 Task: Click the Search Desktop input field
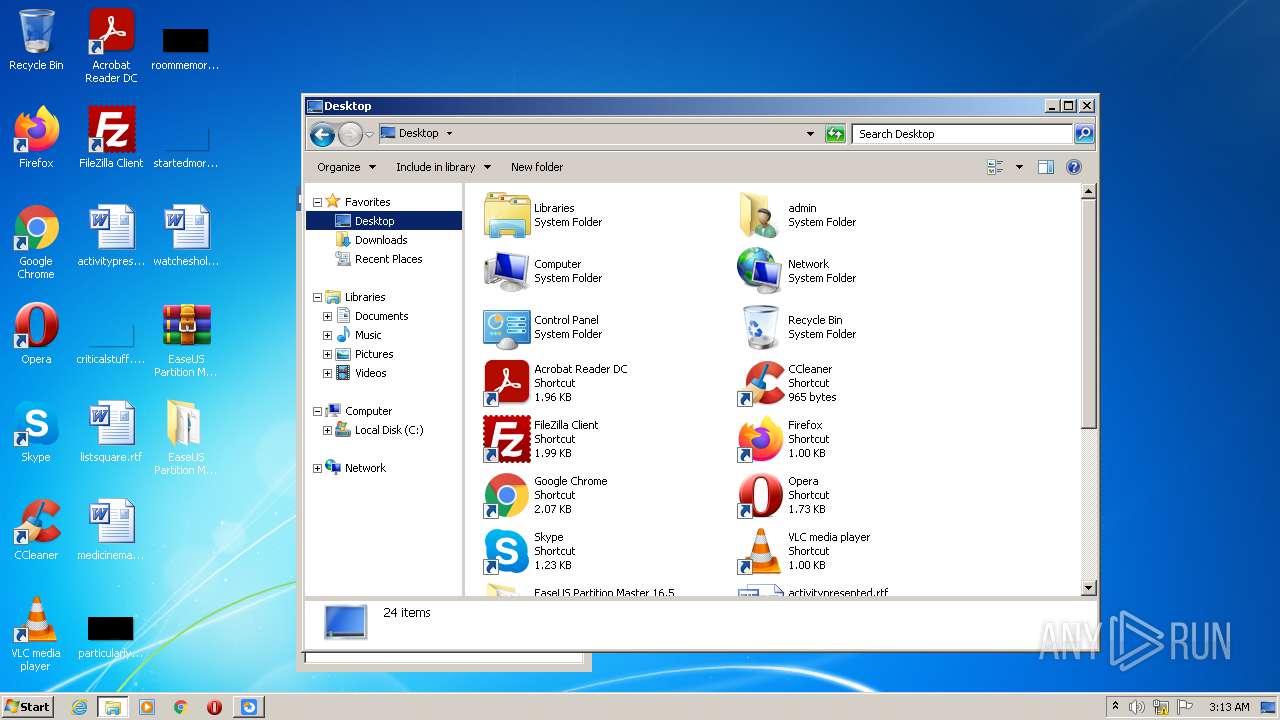coord(962,134)
